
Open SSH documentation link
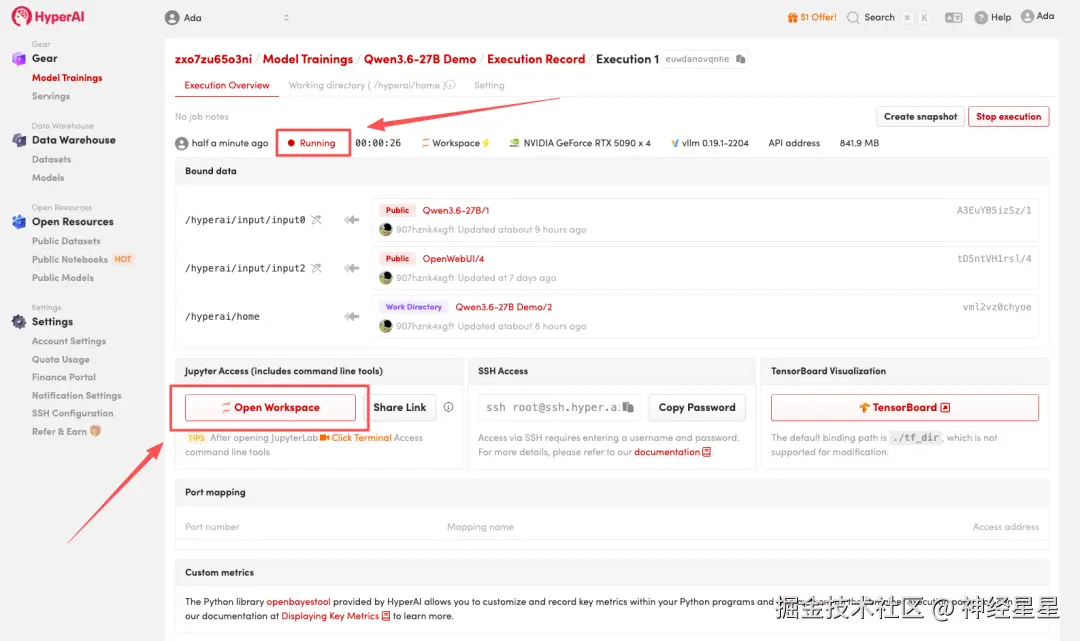point(672,452)
